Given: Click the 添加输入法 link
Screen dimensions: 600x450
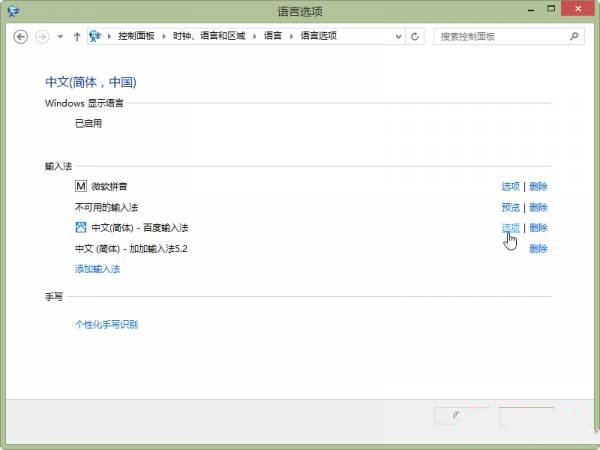Looking at the screenshot, I should [97, 269].
